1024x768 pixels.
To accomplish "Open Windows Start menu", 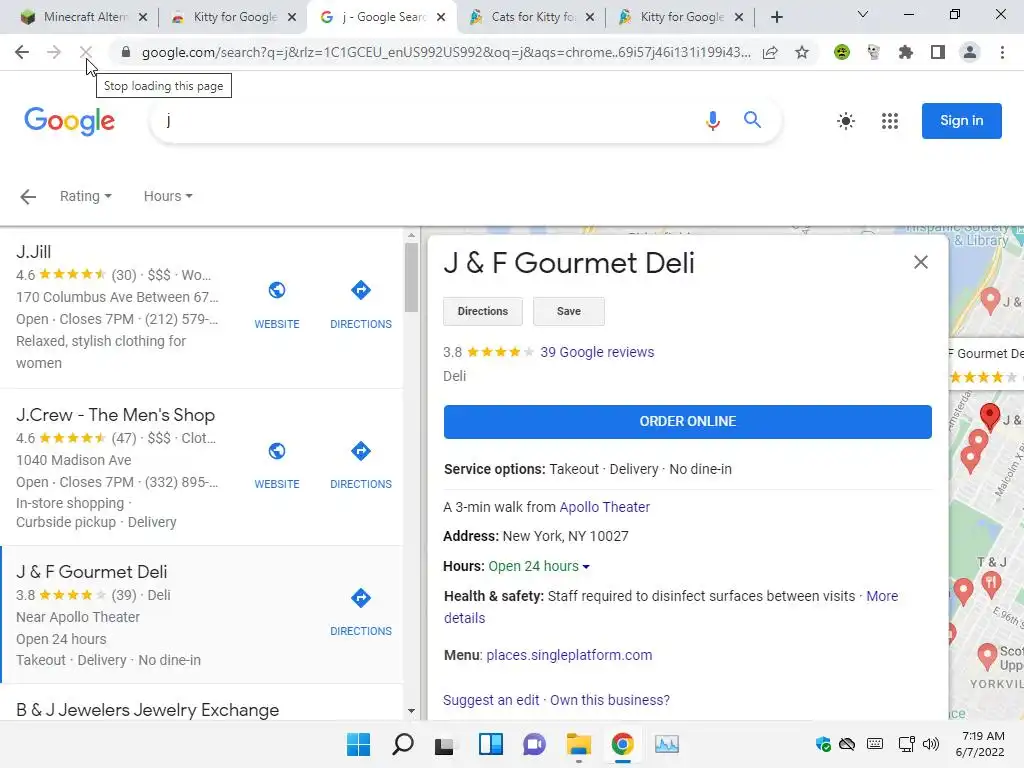I will point(358,744).
